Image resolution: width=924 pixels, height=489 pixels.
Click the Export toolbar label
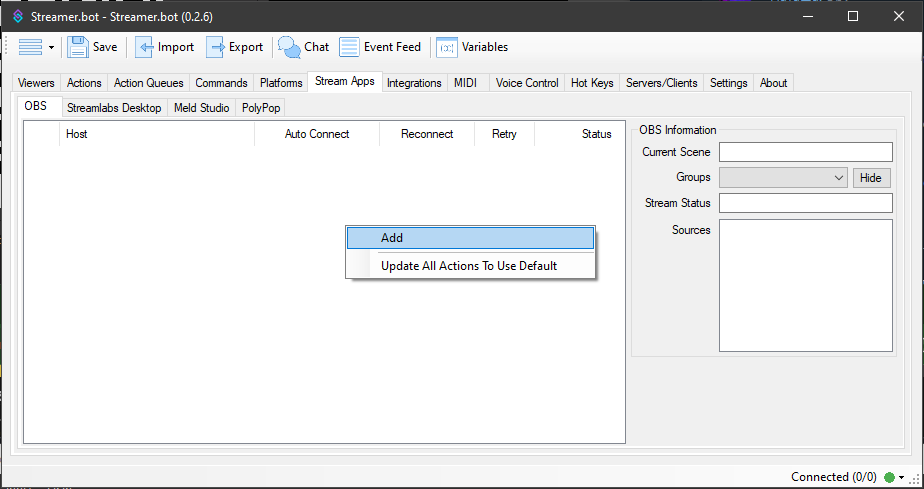point(246,47)
